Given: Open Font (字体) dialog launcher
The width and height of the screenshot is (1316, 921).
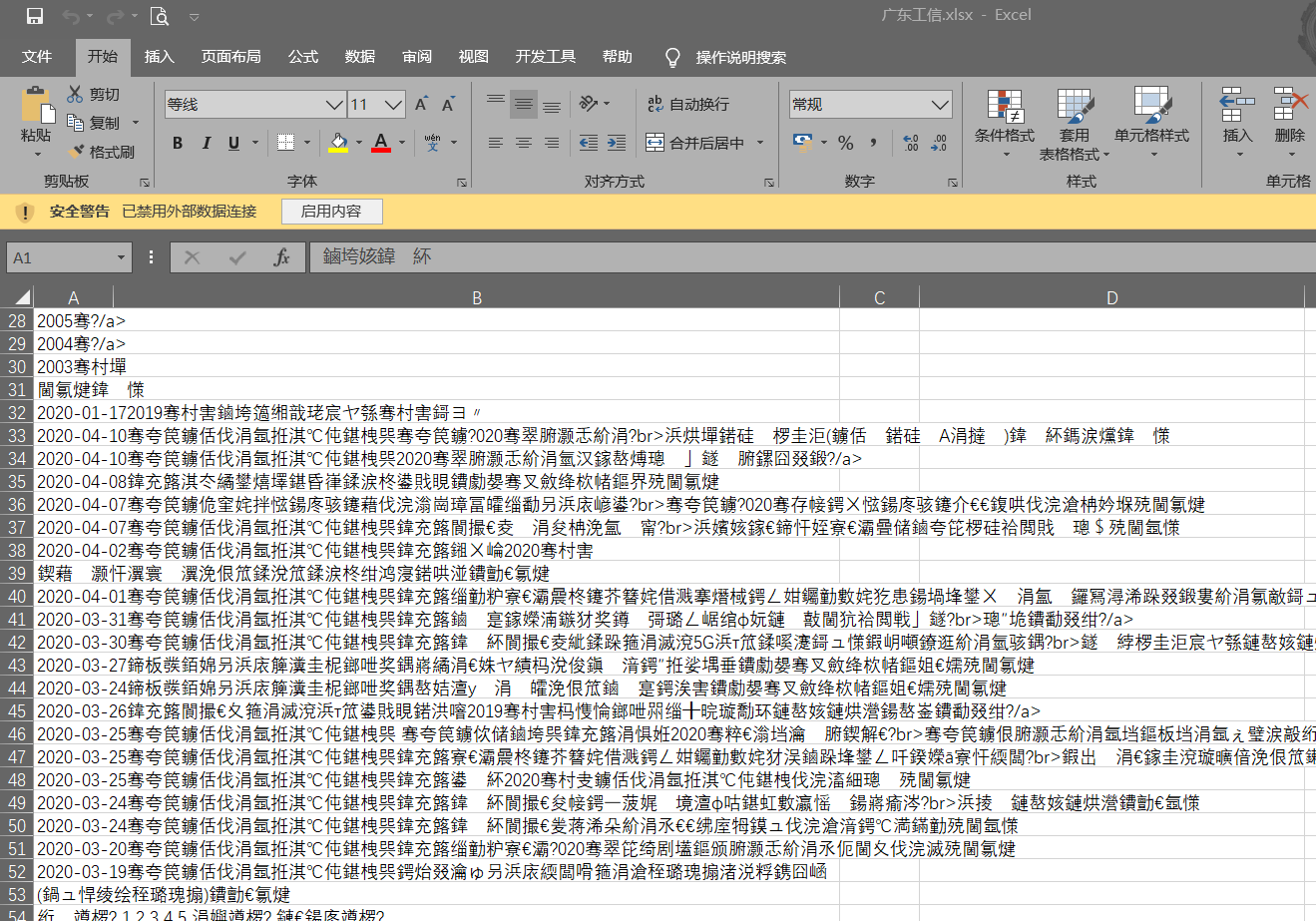Looking at the screenshot, I should [462, 183].
